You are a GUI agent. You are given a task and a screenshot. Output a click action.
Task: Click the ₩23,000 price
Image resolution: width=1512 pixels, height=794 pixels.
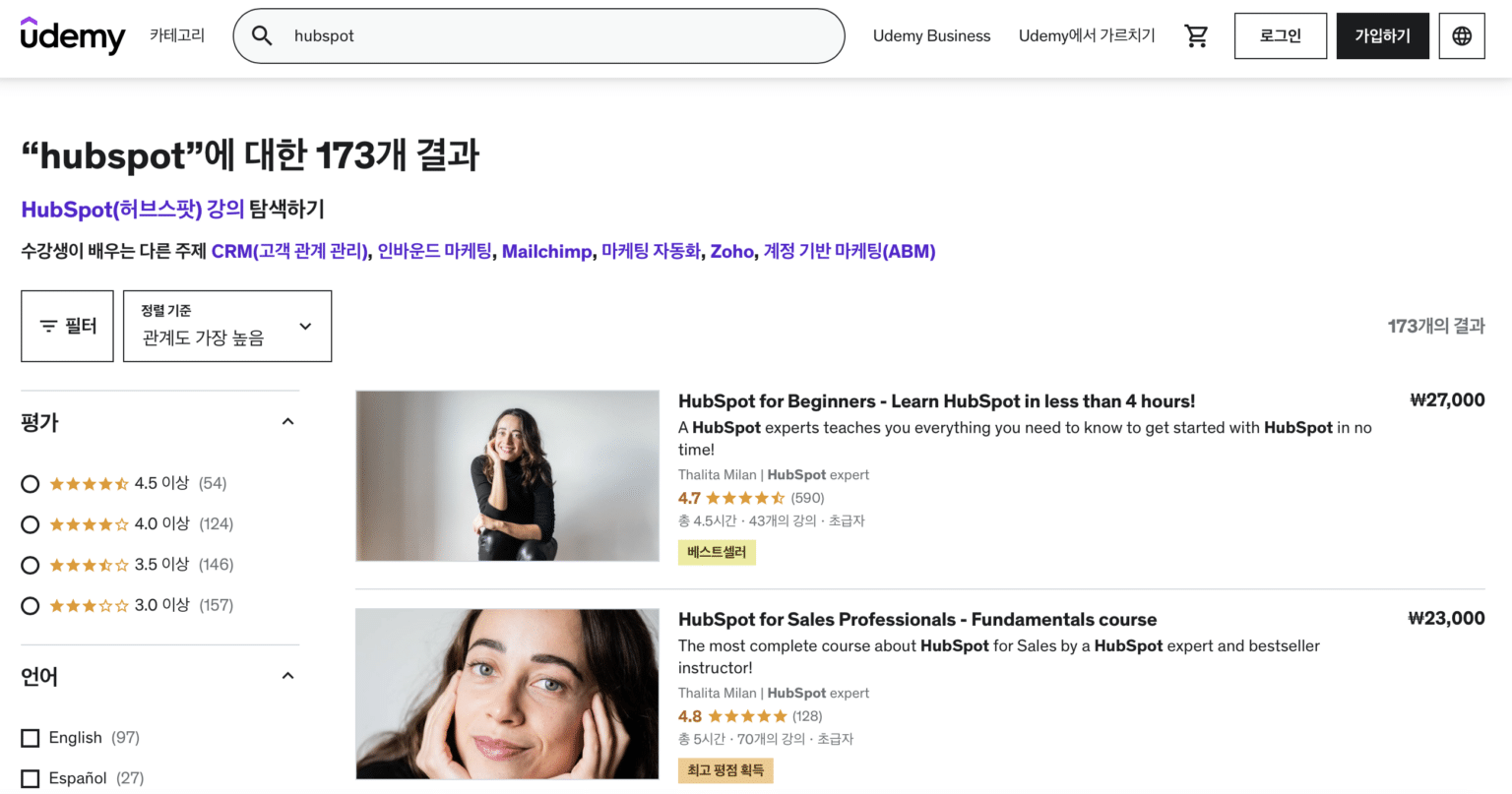(x=1446, y=618)
